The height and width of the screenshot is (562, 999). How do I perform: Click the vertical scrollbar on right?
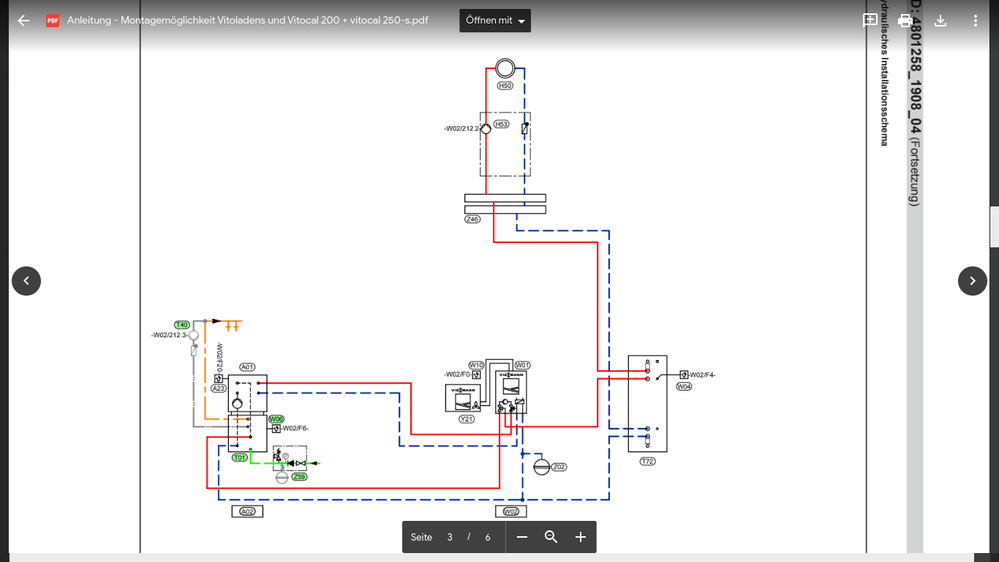tap(994, 227)
